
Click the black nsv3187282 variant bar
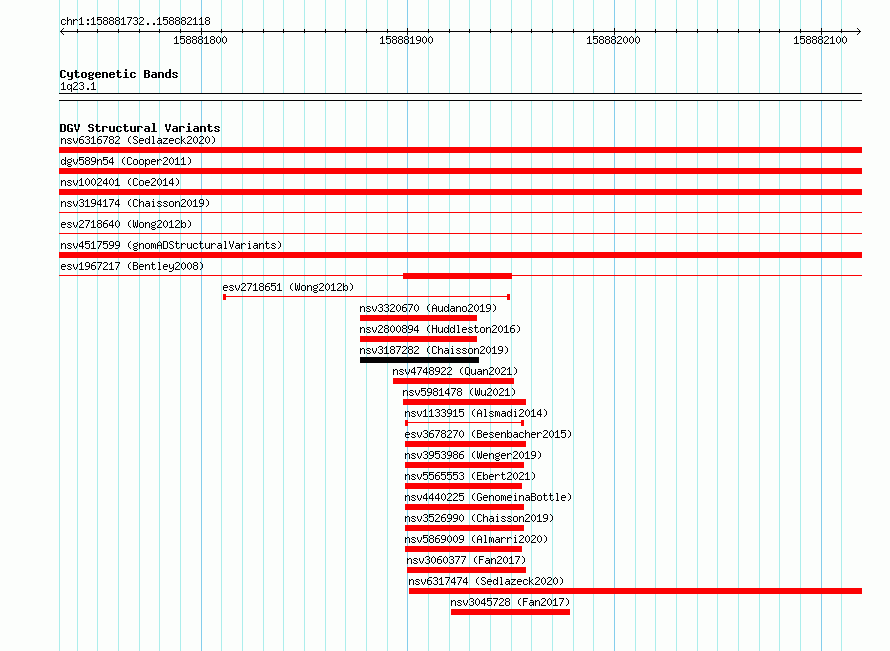point(419,360)
